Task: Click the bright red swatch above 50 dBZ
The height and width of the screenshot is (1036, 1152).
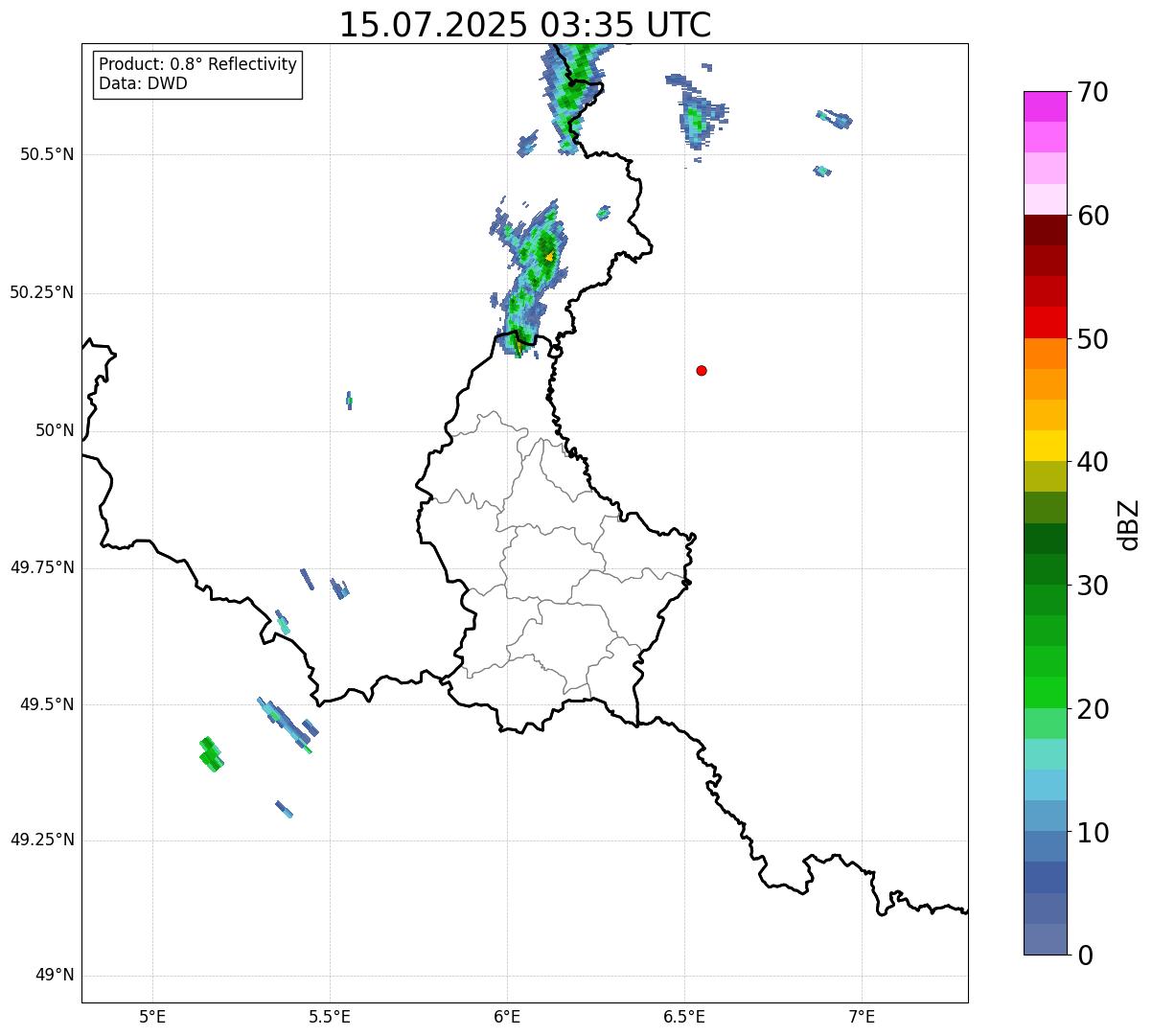Action: (x=1045, y=322)
